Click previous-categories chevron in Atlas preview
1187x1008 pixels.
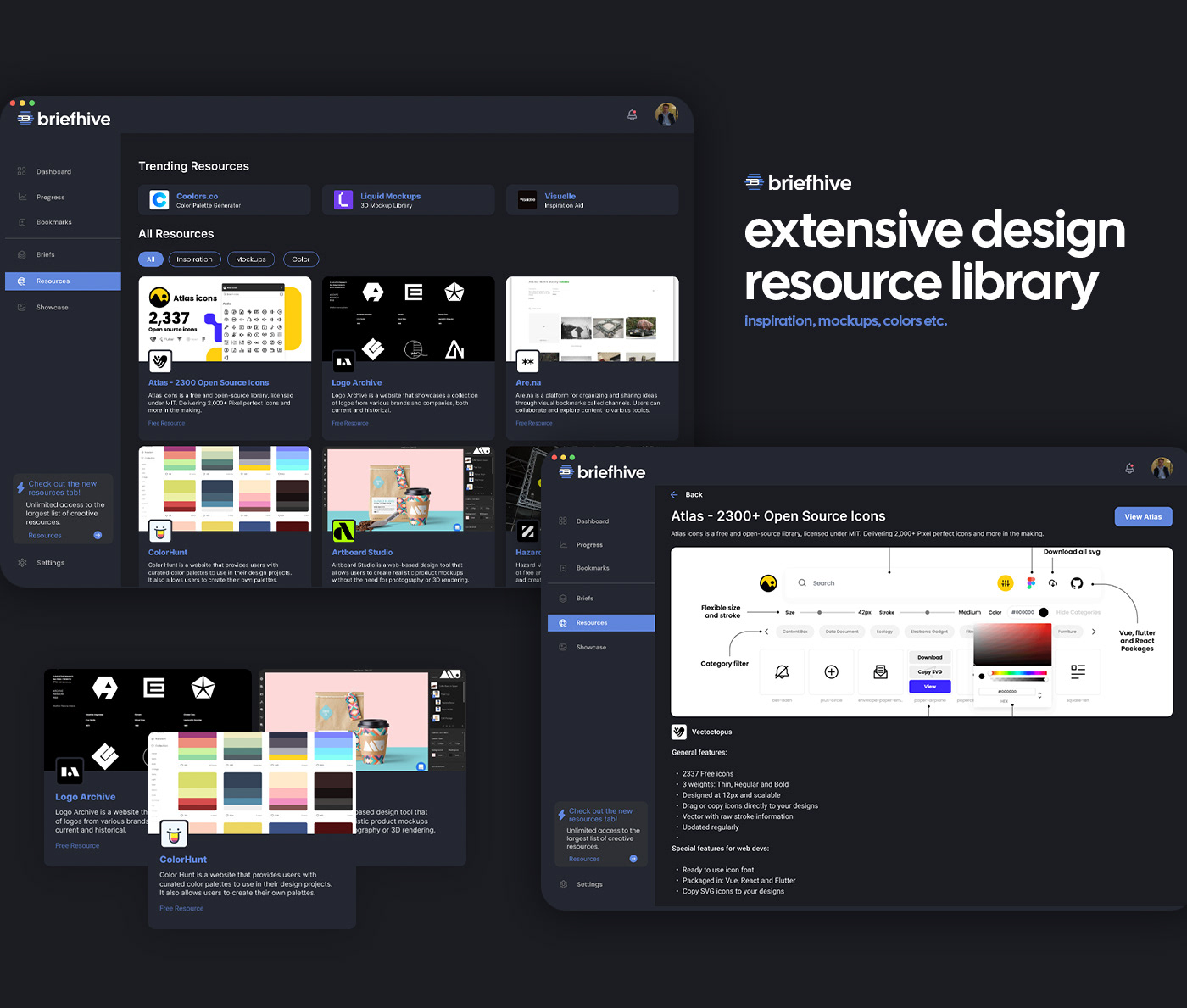pos(766,632)
